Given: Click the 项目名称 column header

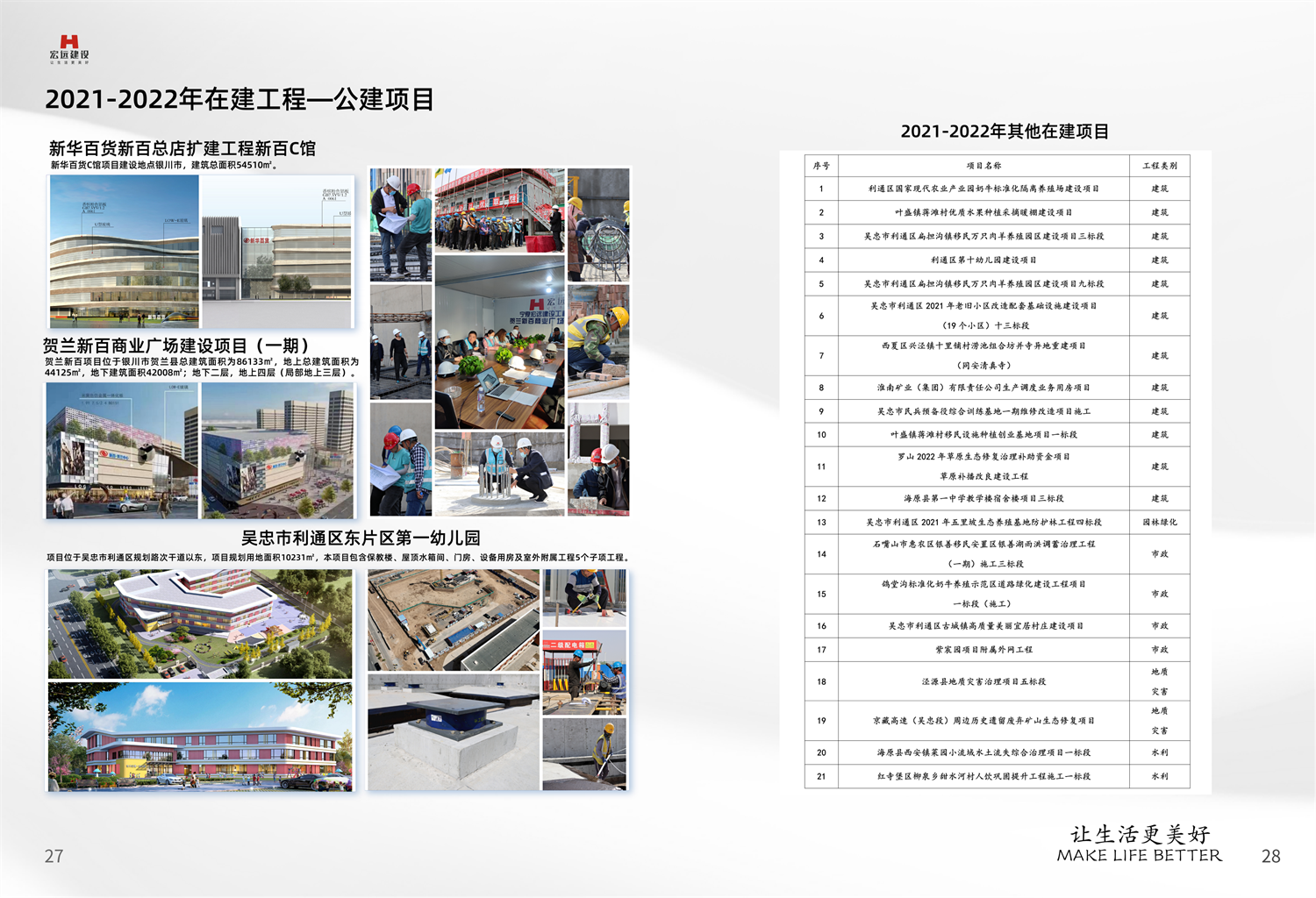Looking at the screenshot, I should pyautogui.click(x=983, y=165).
